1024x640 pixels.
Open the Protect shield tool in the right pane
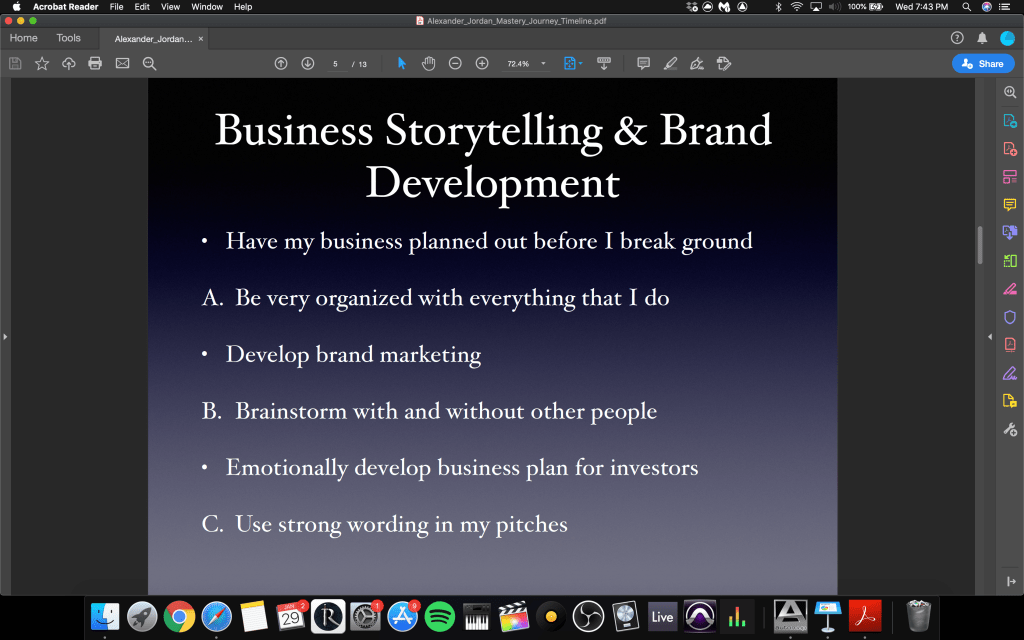1010,317
